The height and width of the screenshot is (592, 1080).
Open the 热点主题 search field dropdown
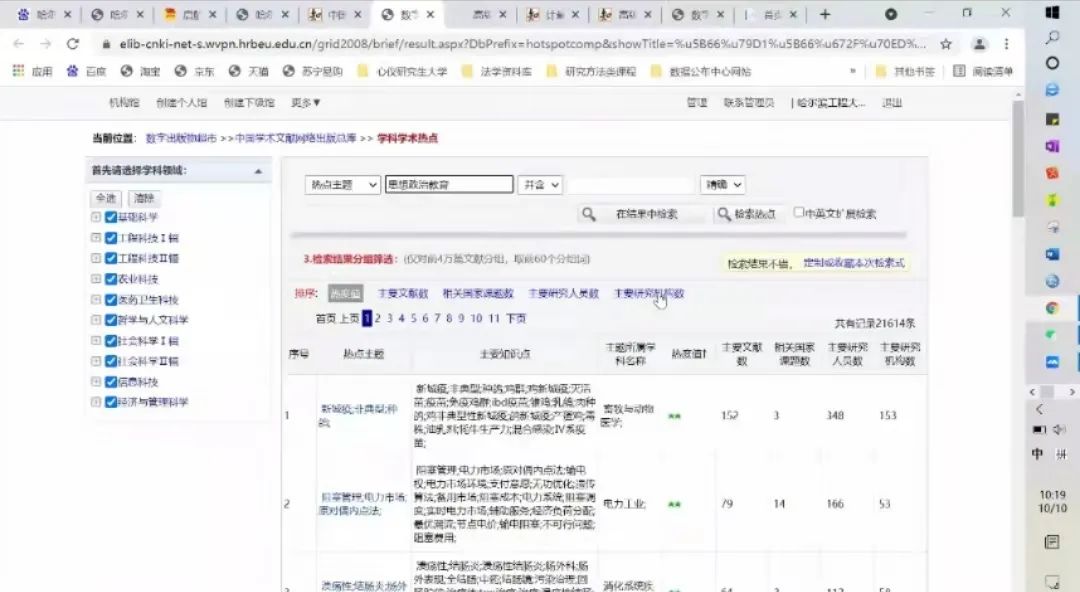[342, 185]
